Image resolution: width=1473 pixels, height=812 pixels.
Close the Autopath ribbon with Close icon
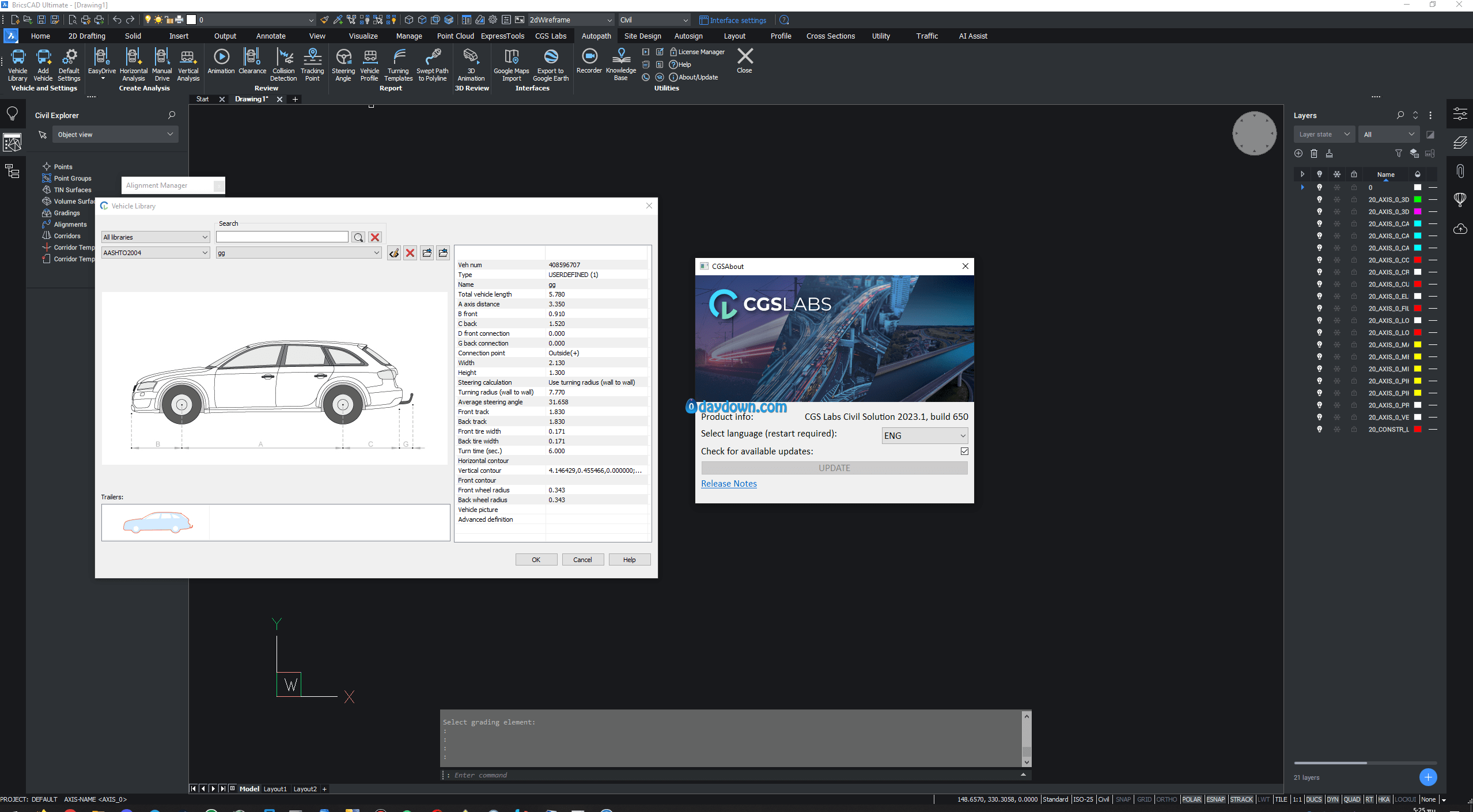[744, 60]
